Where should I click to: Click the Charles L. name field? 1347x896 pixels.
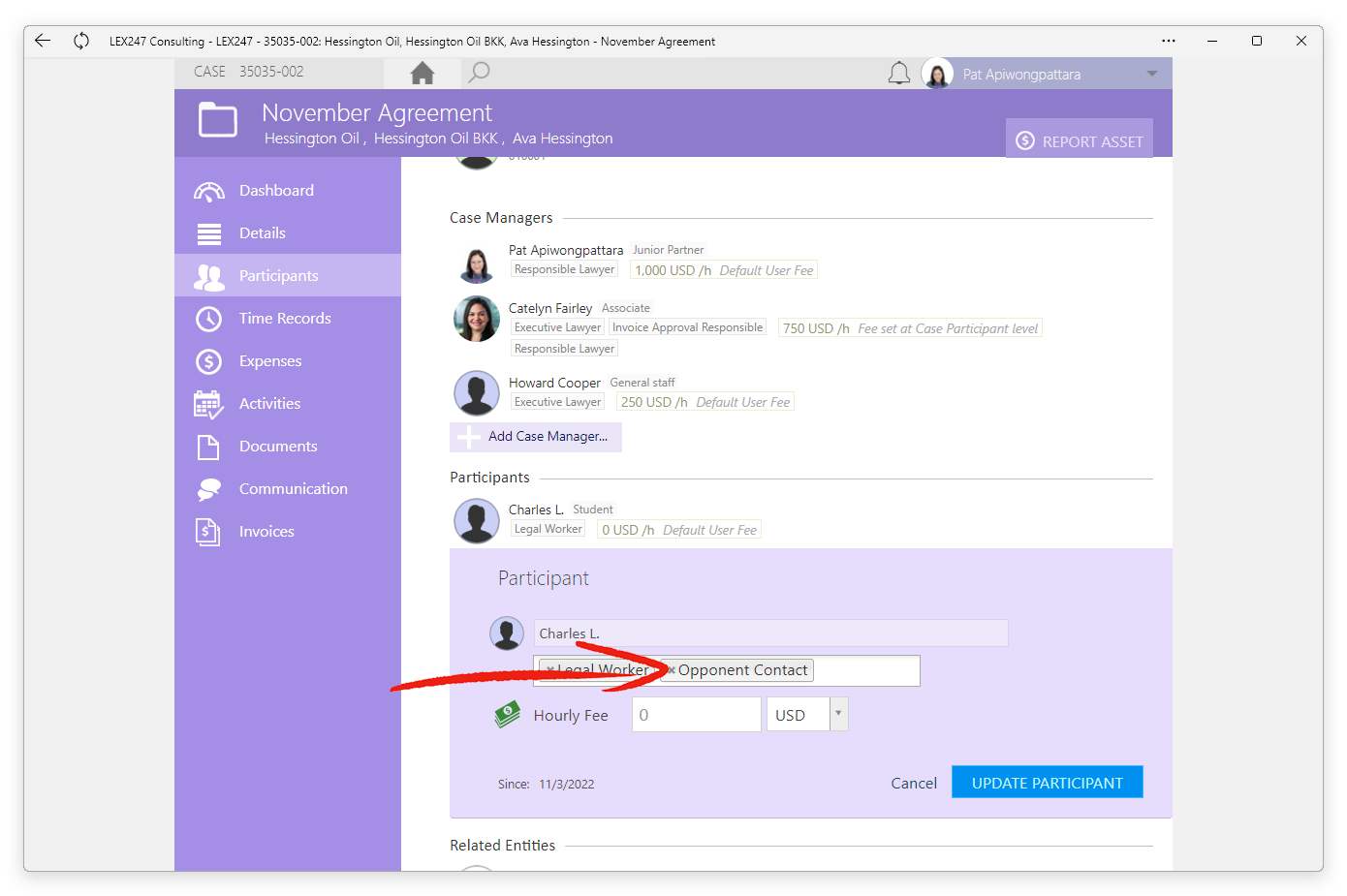coord(770,633)
